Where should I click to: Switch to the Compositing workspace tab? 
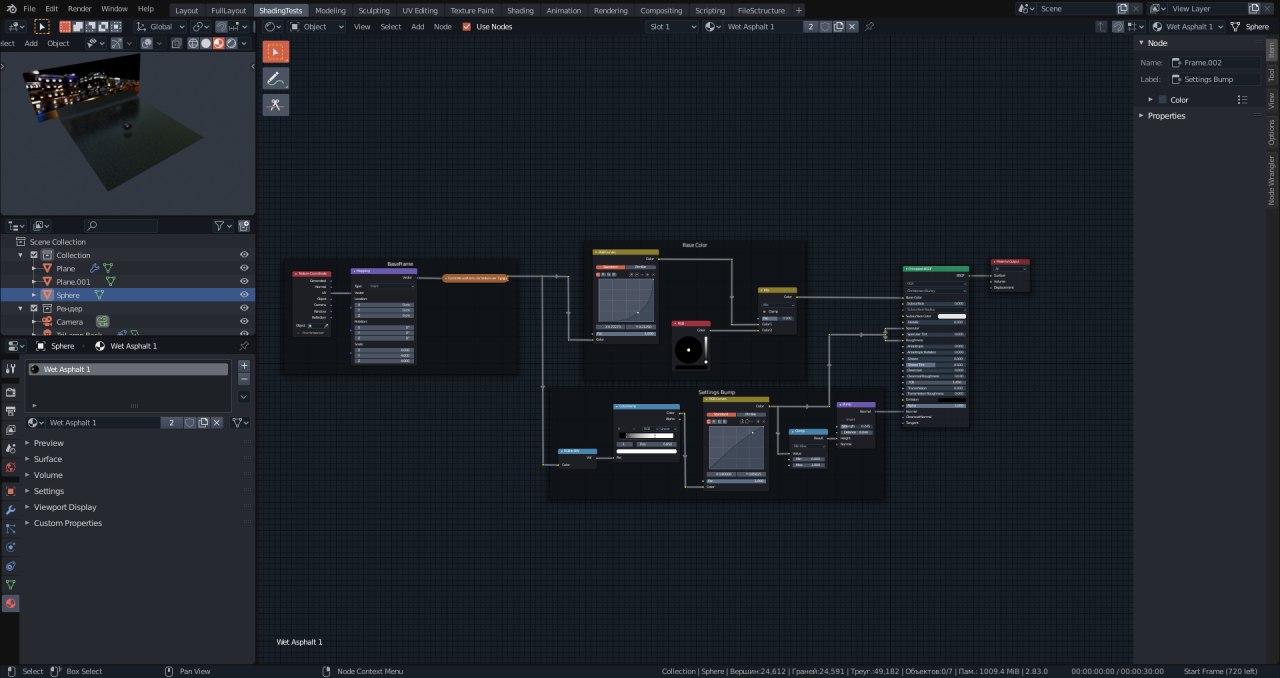pyautogui.click(x=661, y=10)
